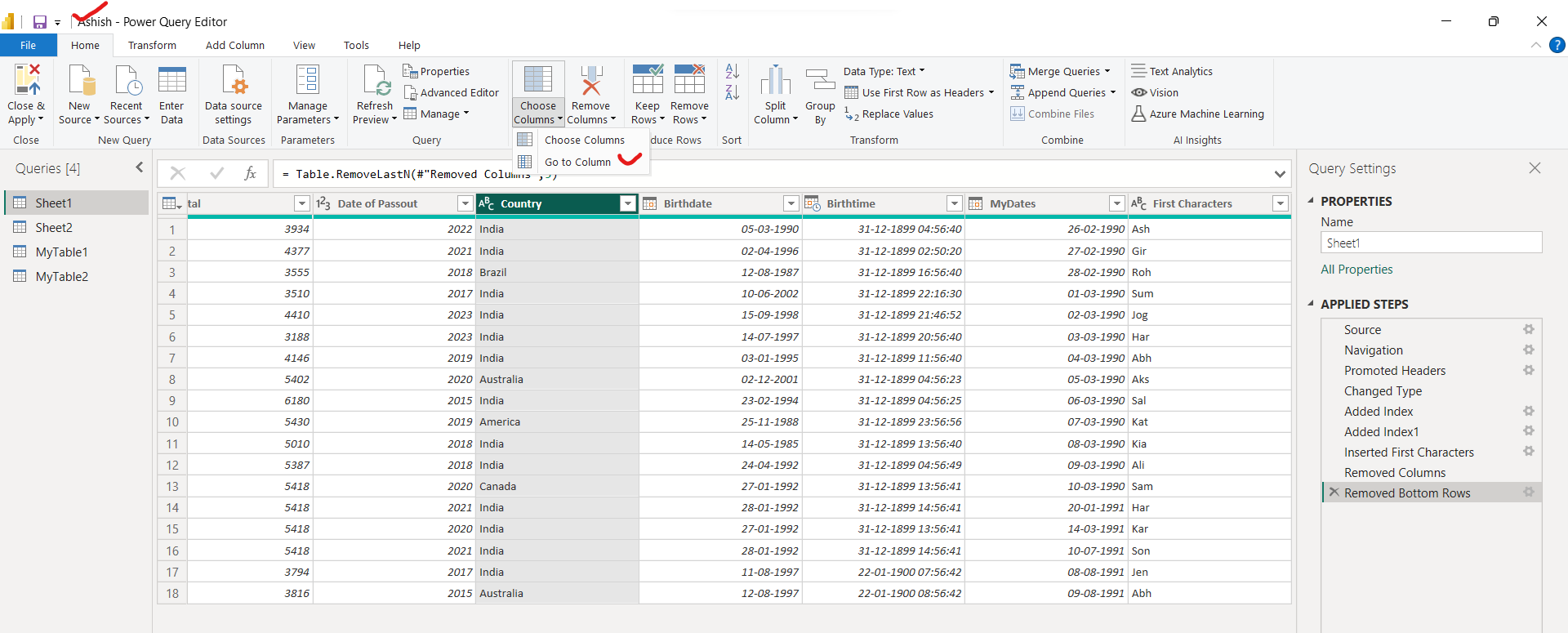Screen dimensions: 1568x633
Task: Open the Data Type: Text dropdown
Action: (884, 72)
